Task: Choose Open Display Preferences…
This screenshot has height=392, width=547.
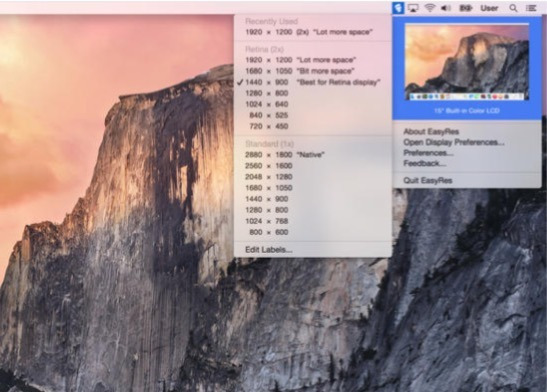Action: [x=454, y=142]
